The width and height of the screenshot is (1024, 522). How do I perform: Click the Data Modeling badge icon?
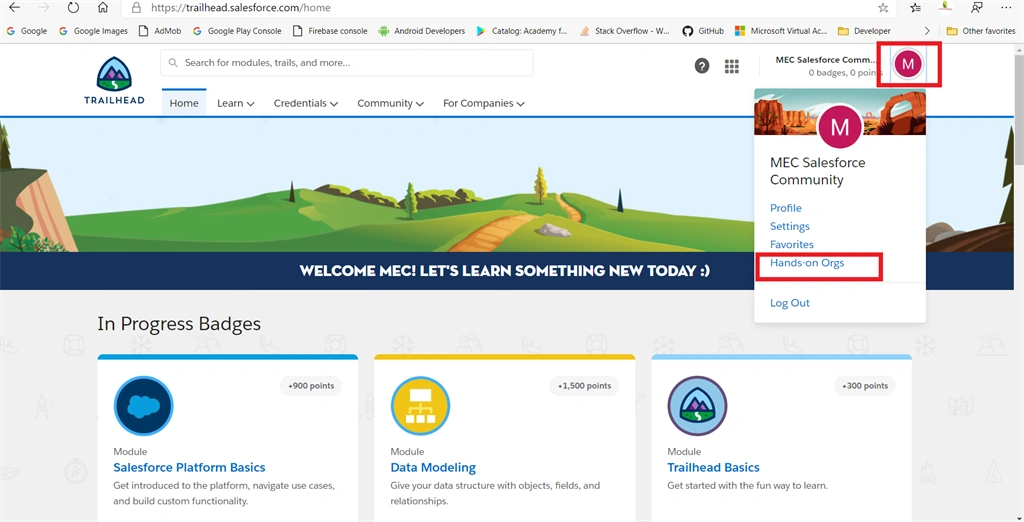click(420, 406)
